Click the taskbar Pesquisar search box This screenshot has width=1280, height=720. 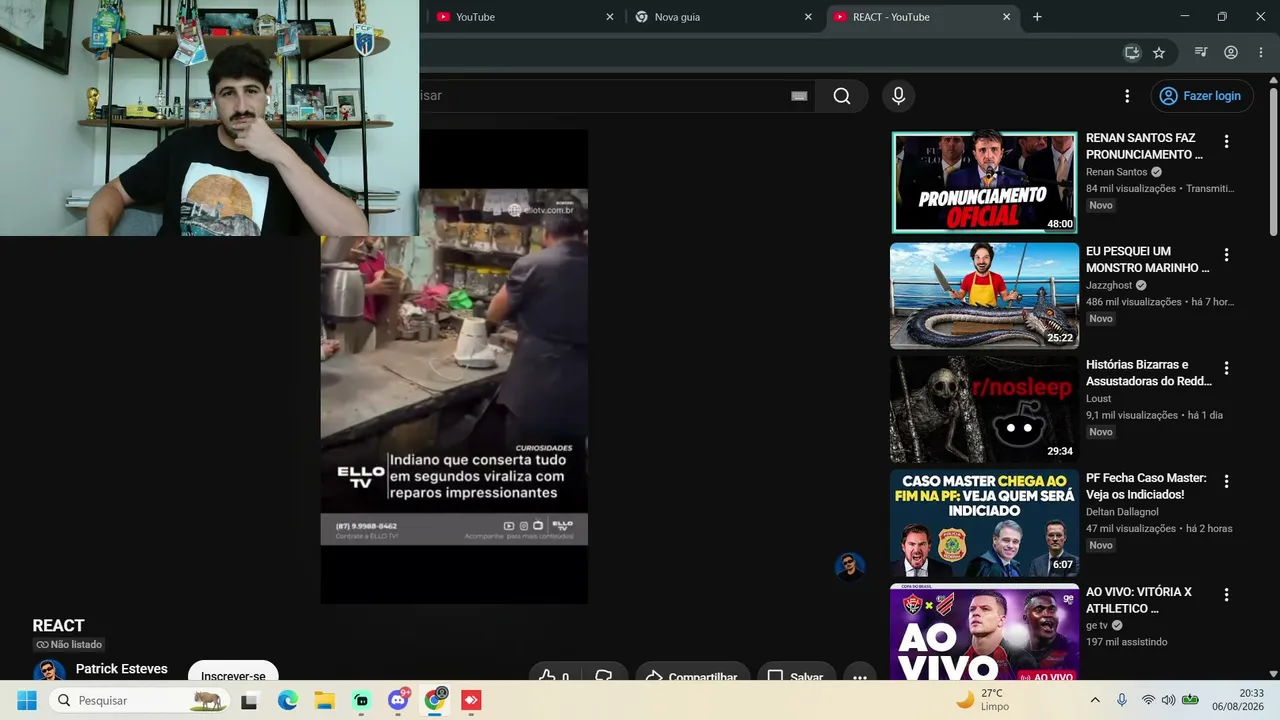click(x=138, y=700)
